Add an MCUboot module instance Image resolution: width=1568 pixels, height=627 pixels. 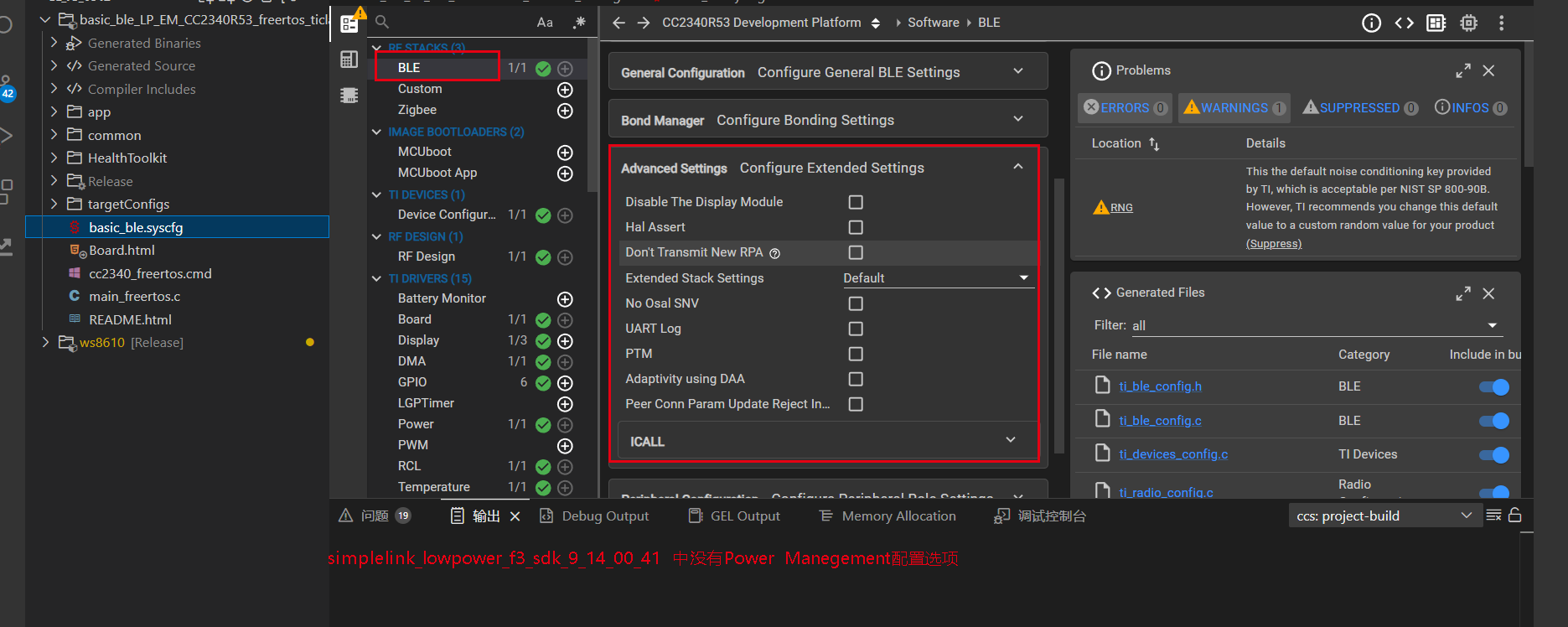click(566, 153)
